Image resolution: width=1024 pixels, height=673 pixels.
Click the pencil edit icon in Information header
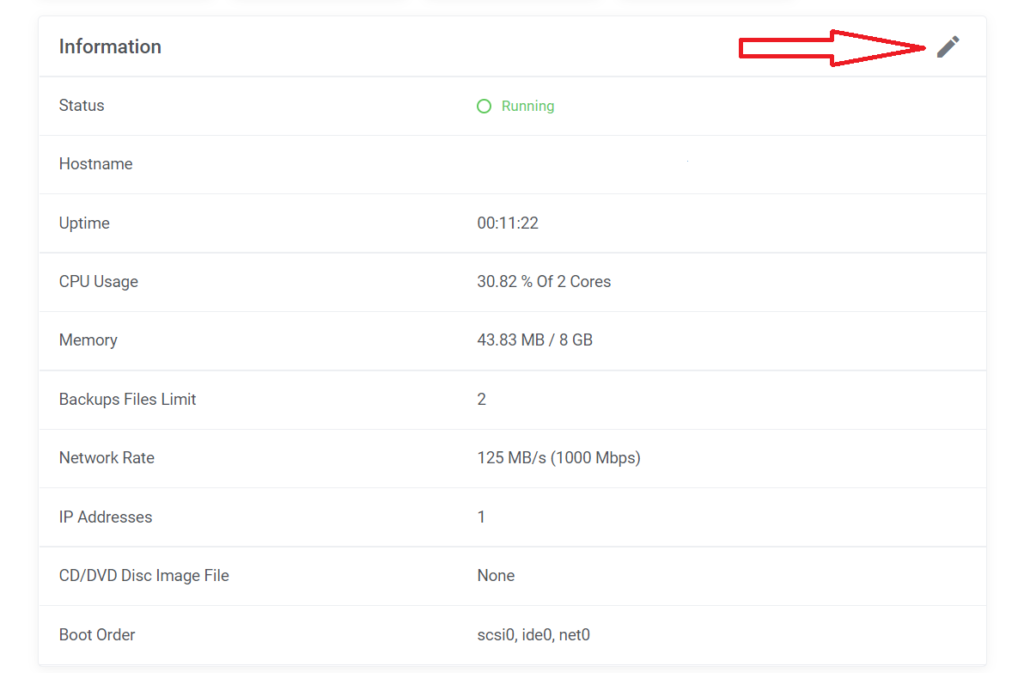(948, 47)
